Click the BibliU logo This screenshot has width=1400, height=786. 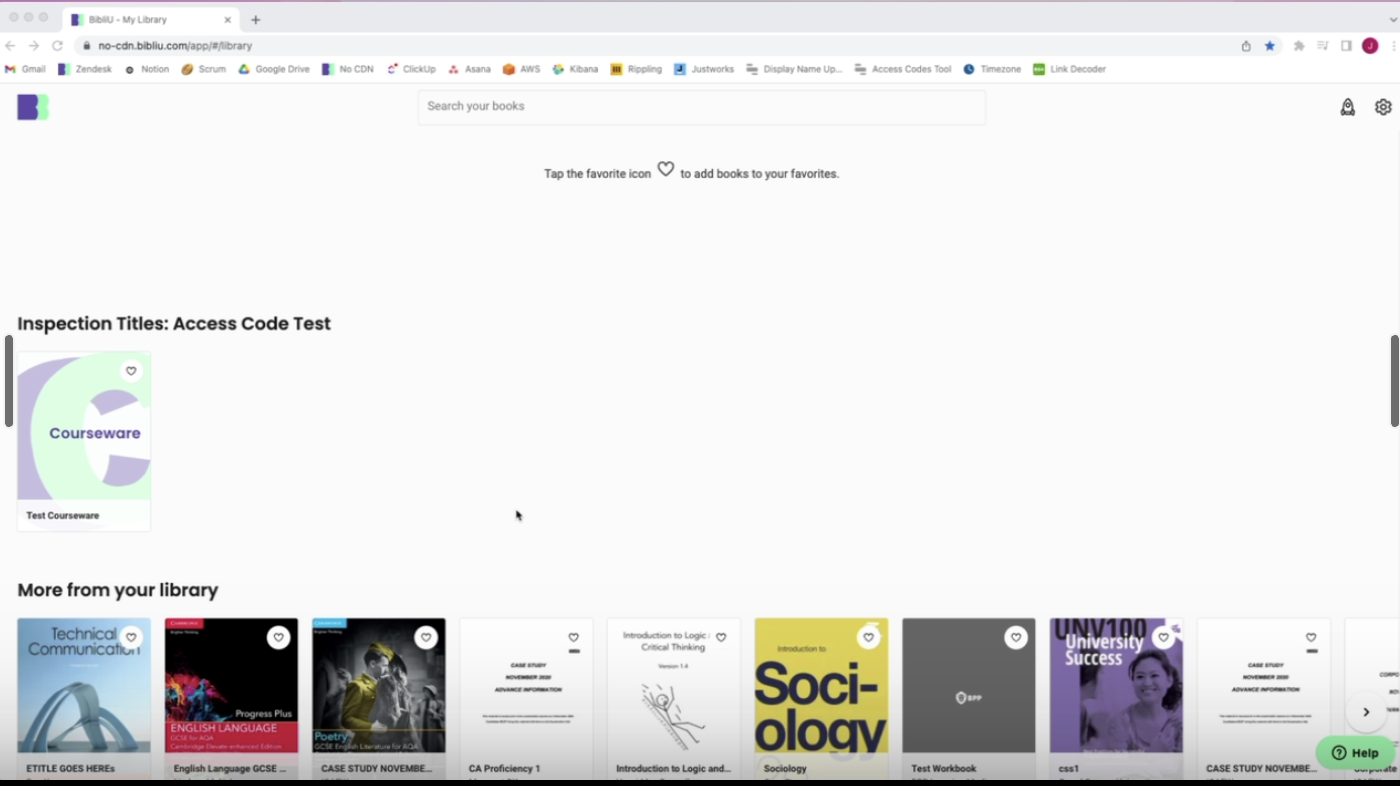[32, 107]
